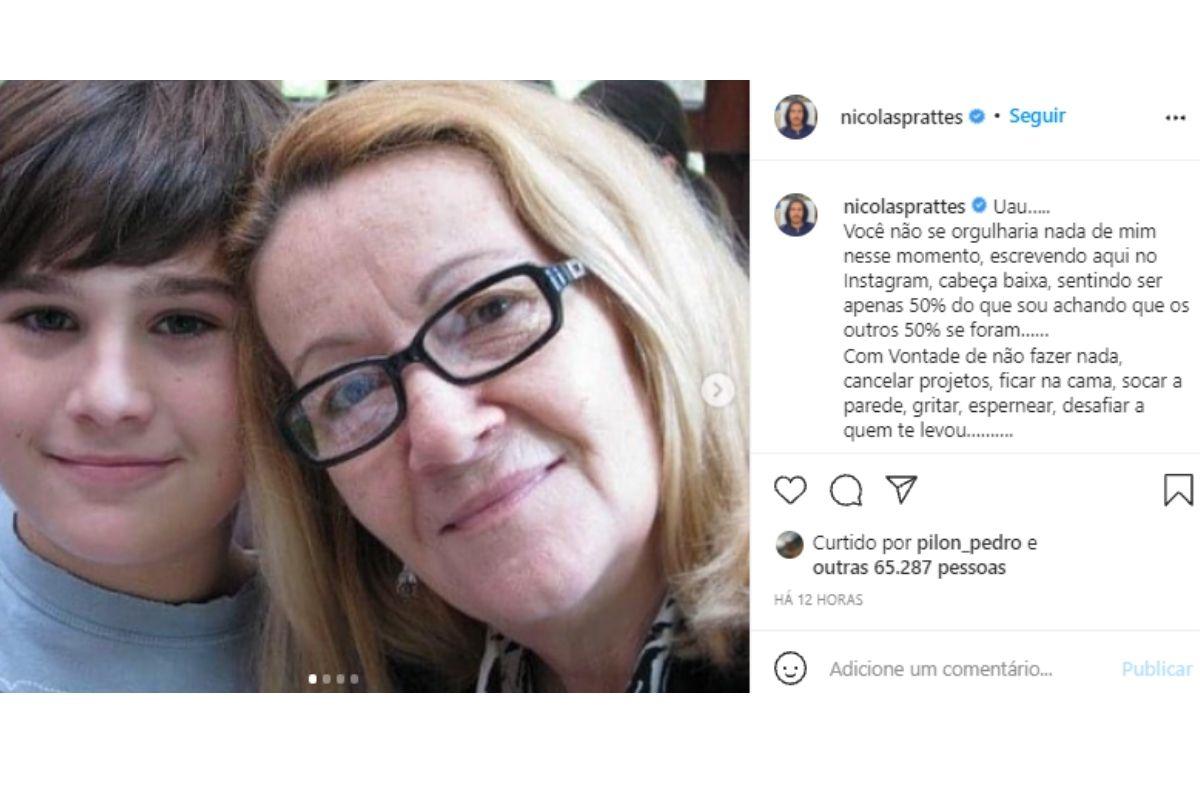Viewport: 1200px width, 800px height.
Task: Go to next photo with carousel arrow
Action: (x=717, y=390)
